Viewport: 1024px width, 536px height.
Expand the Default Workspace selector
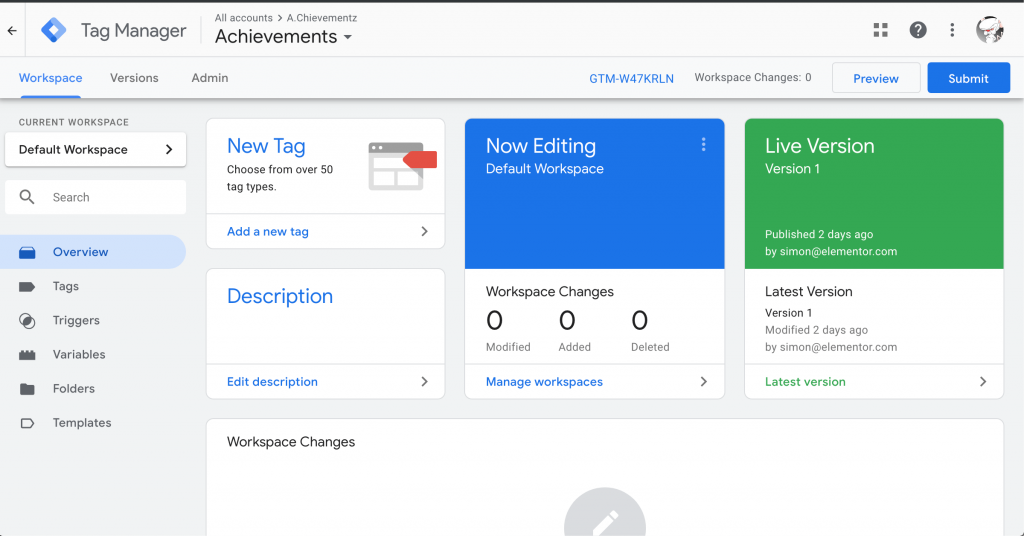[95, 150]
